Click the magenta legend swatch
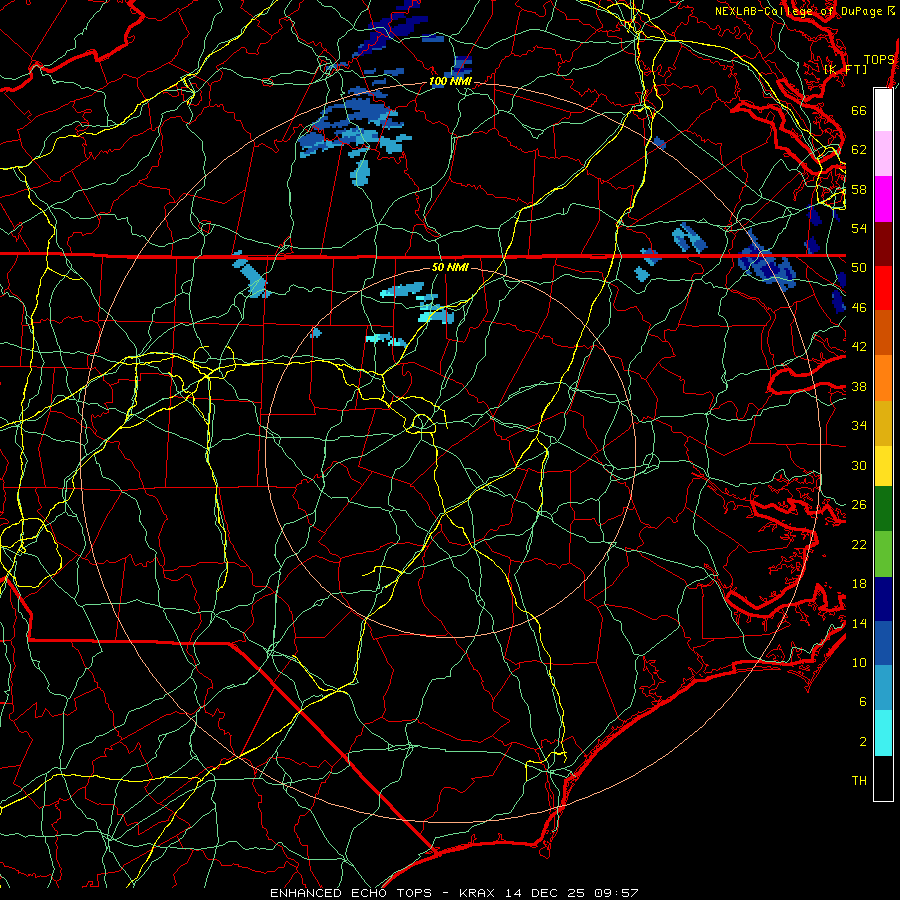900x900 pixels. 883,199
